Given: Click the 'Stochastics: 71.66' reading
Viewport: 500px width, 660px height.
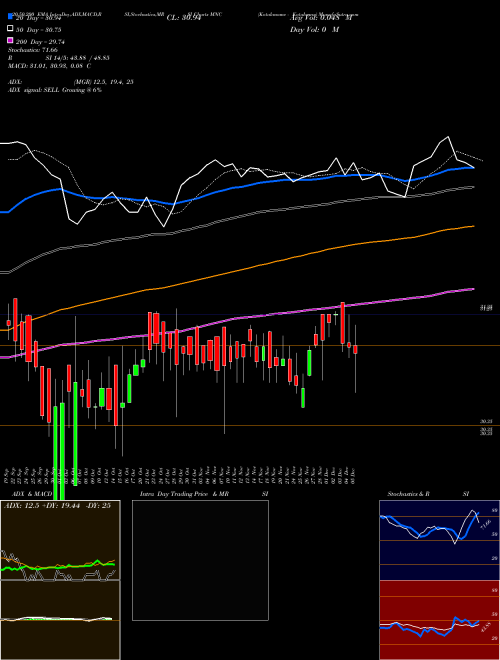Looking at the screenshot, I should pos(32,50).
